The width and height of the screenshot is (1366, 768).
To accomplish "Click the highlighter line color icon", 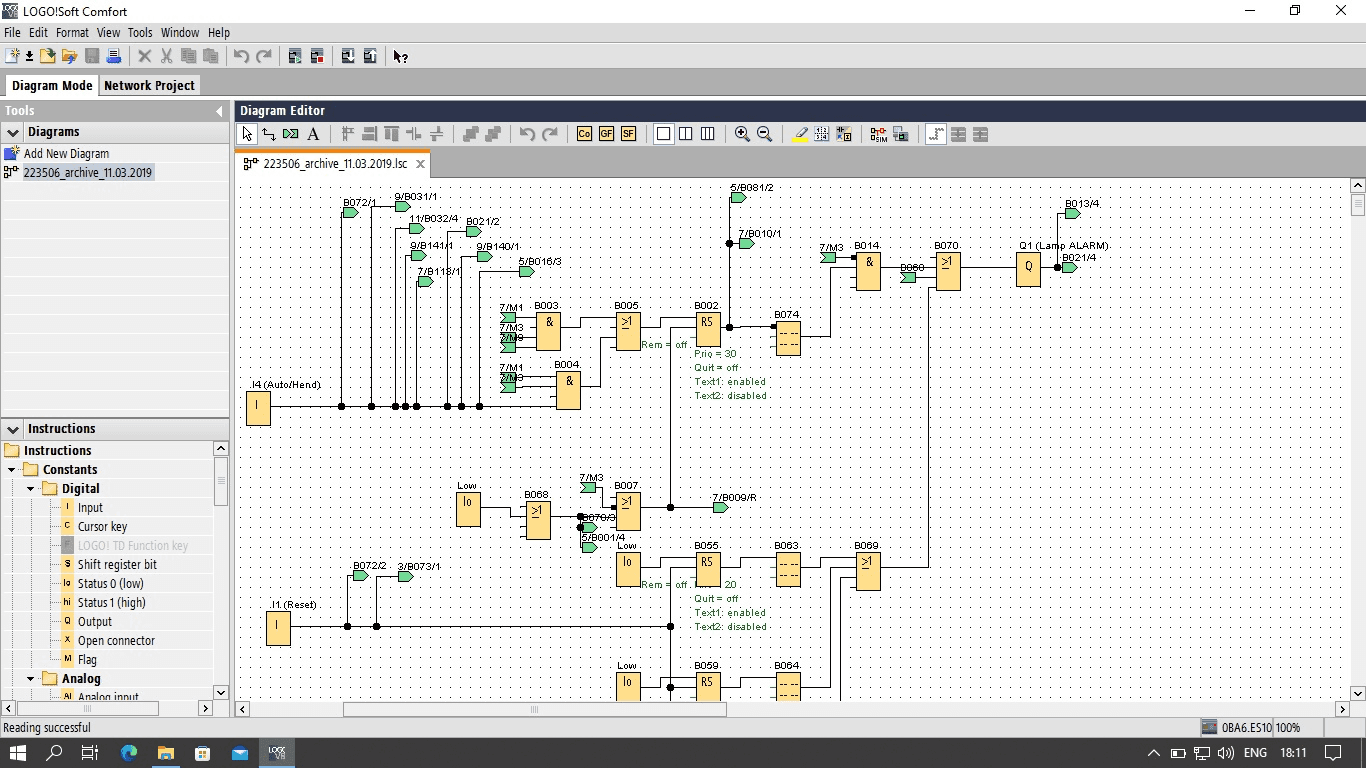I will (x=800, y=134).
